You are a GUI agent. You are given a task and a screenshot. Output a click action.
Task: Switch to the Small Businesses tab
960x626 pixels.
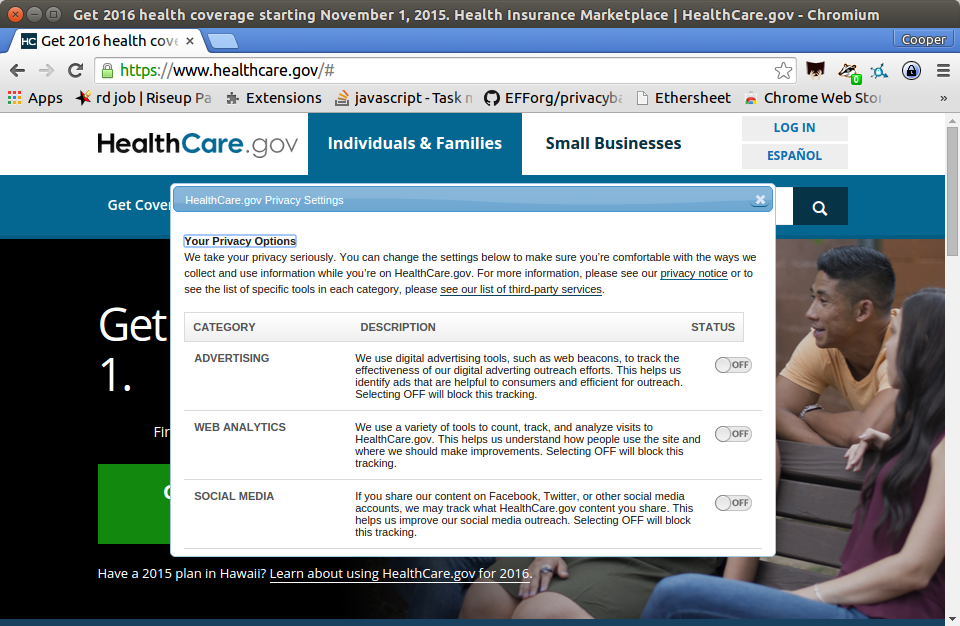coord(612,143)
